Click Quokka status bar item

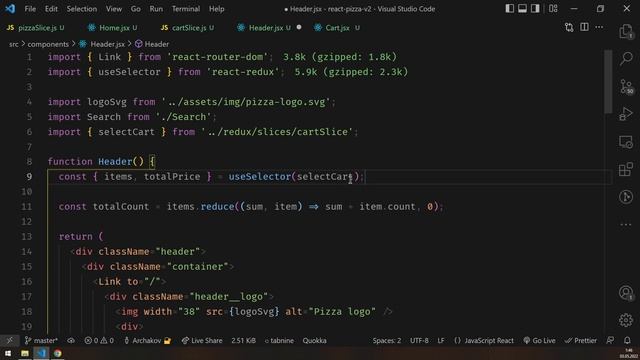pyautogui.click(x=314, y=340)
